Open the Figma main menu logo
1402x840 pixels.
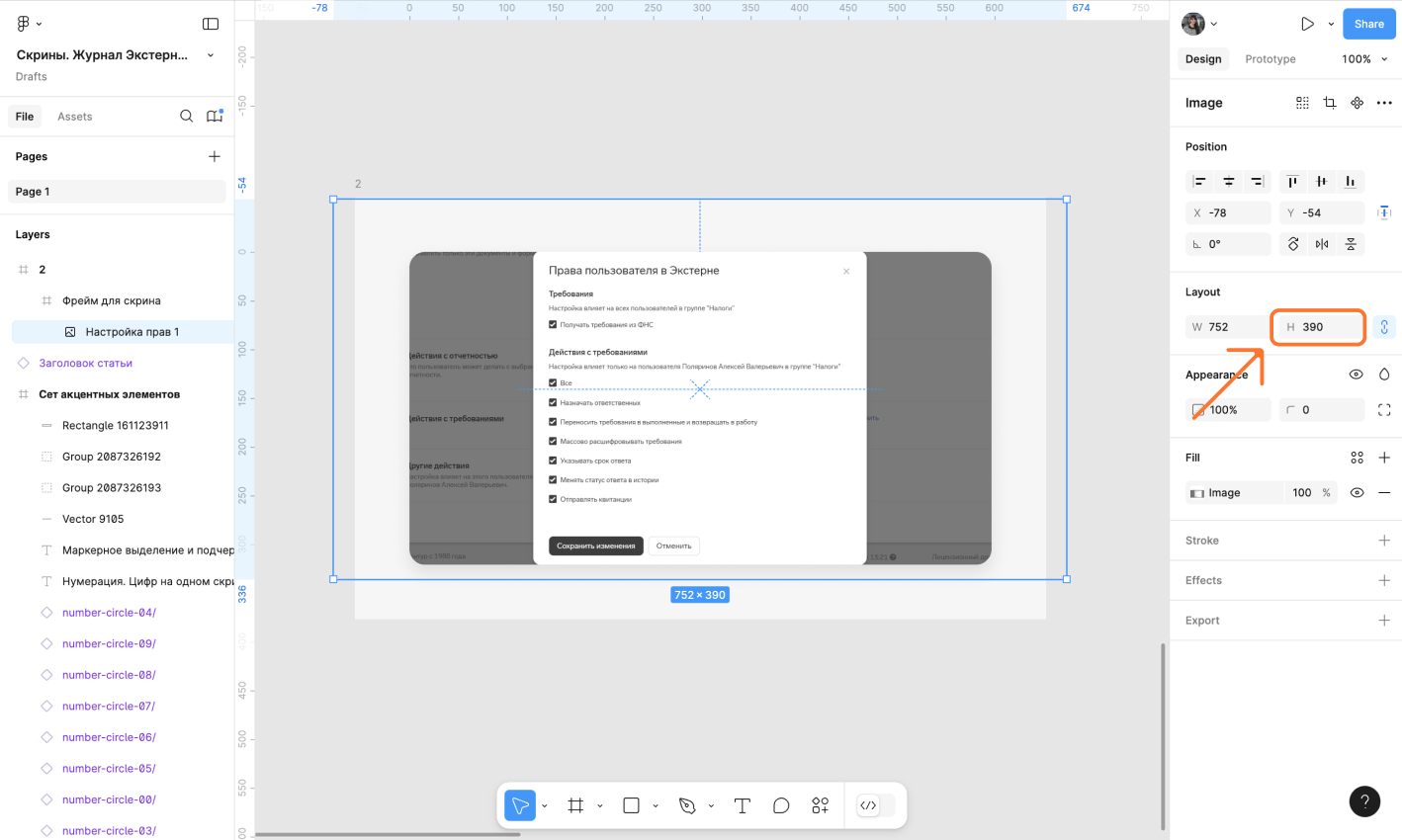point(23,24)
